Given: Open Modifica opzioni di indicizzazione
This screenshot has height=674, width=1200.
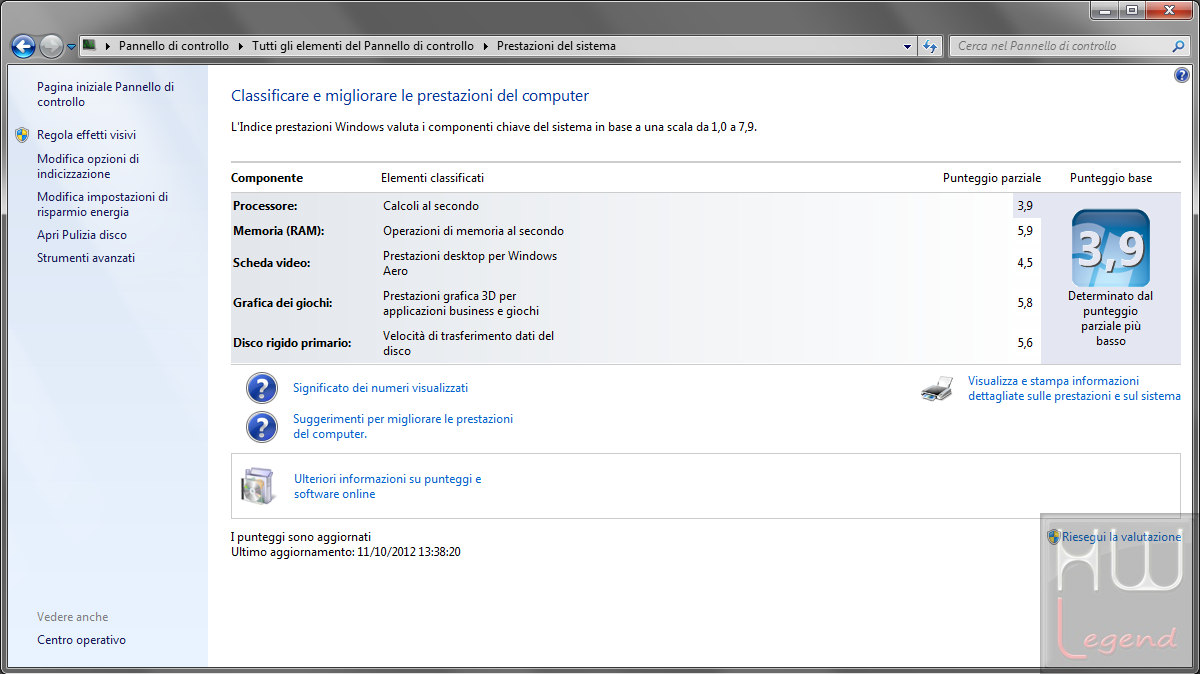Looking at the screenshot, I should pyautogui.click(x=88, y=166).
